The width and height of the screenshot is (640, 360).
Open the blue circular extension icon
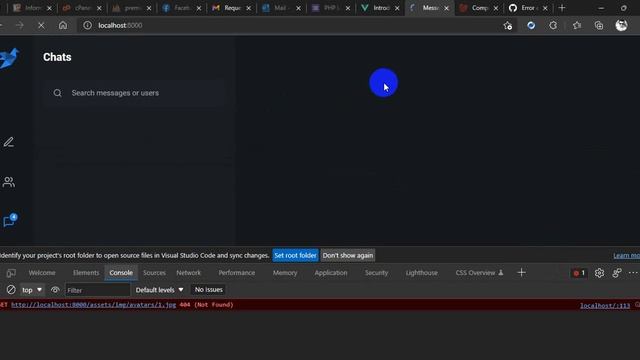click(x=531, y=25)
